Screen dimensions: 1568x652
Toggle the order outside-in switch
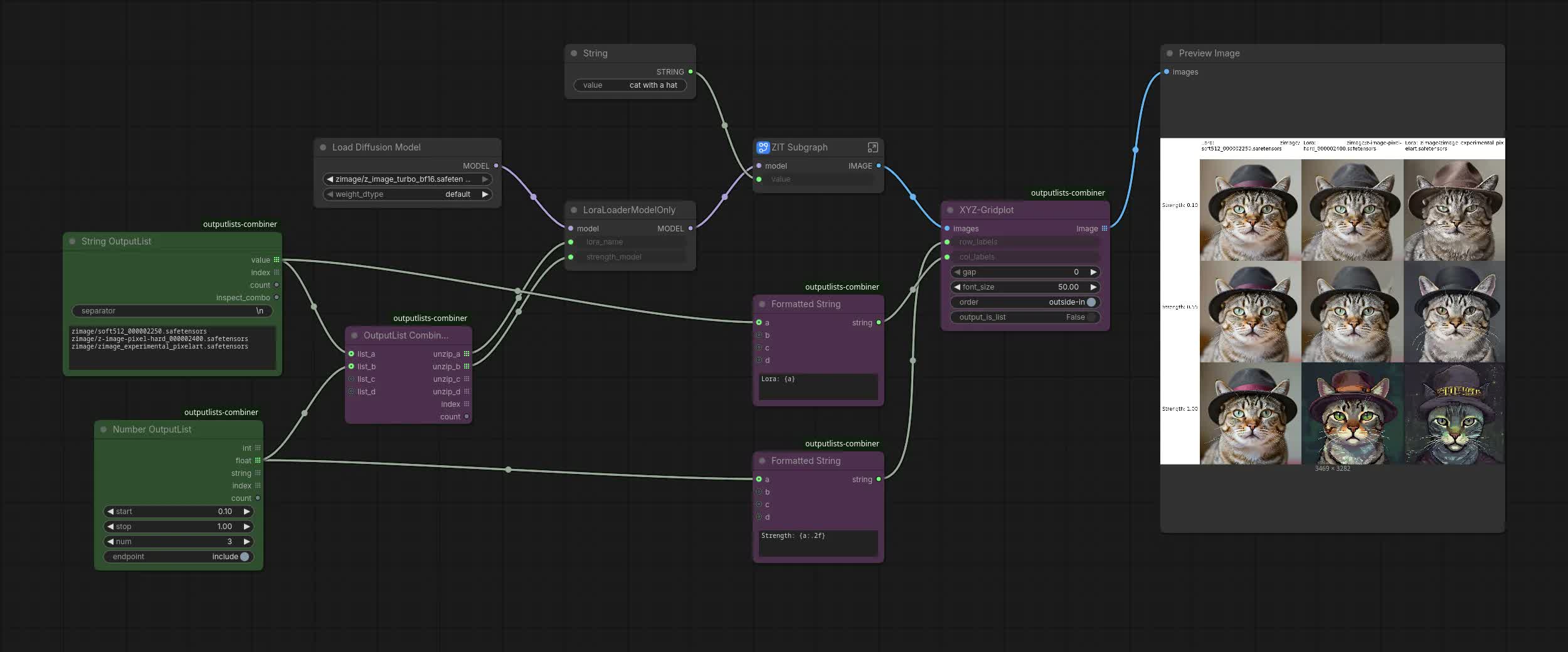tap(1091, 302)
